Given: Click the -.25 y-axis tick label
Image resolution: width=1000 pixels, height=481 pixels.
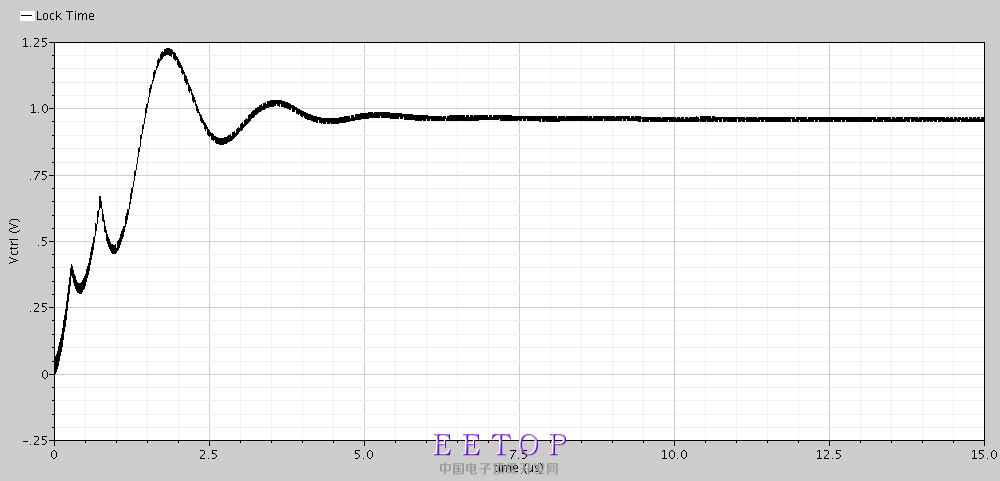Looking at the screenshot, I should (36, 441).
